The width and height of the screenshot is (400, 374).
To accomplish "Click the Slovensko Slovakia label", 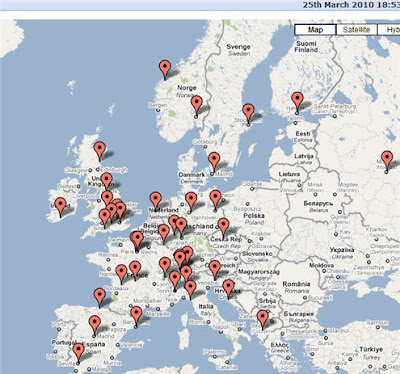I will coord(256,256).
